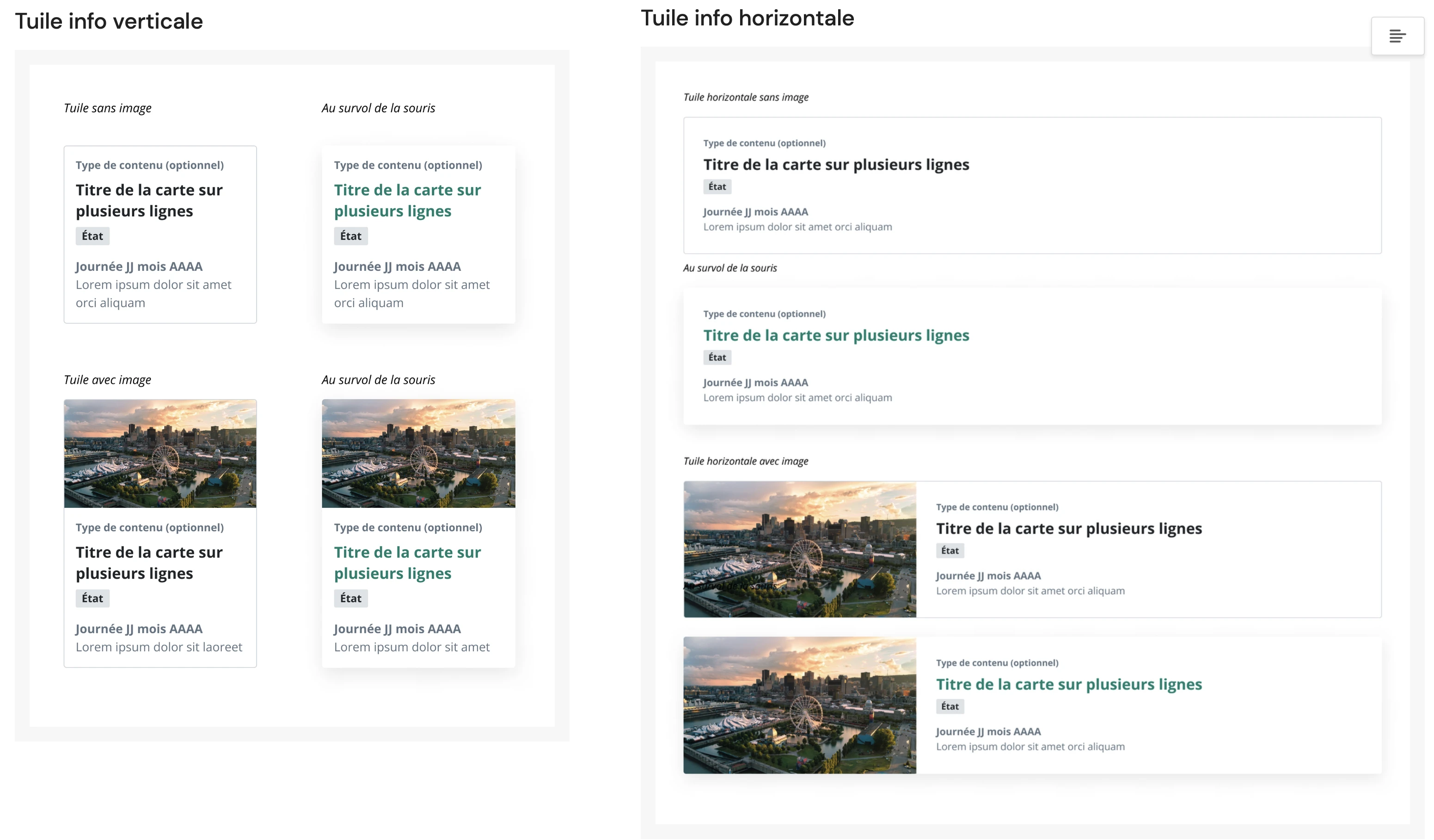Click 'Tuile horizontale sans image' caption
Viewport: 1434px width, 840px height.
[746, 97]
